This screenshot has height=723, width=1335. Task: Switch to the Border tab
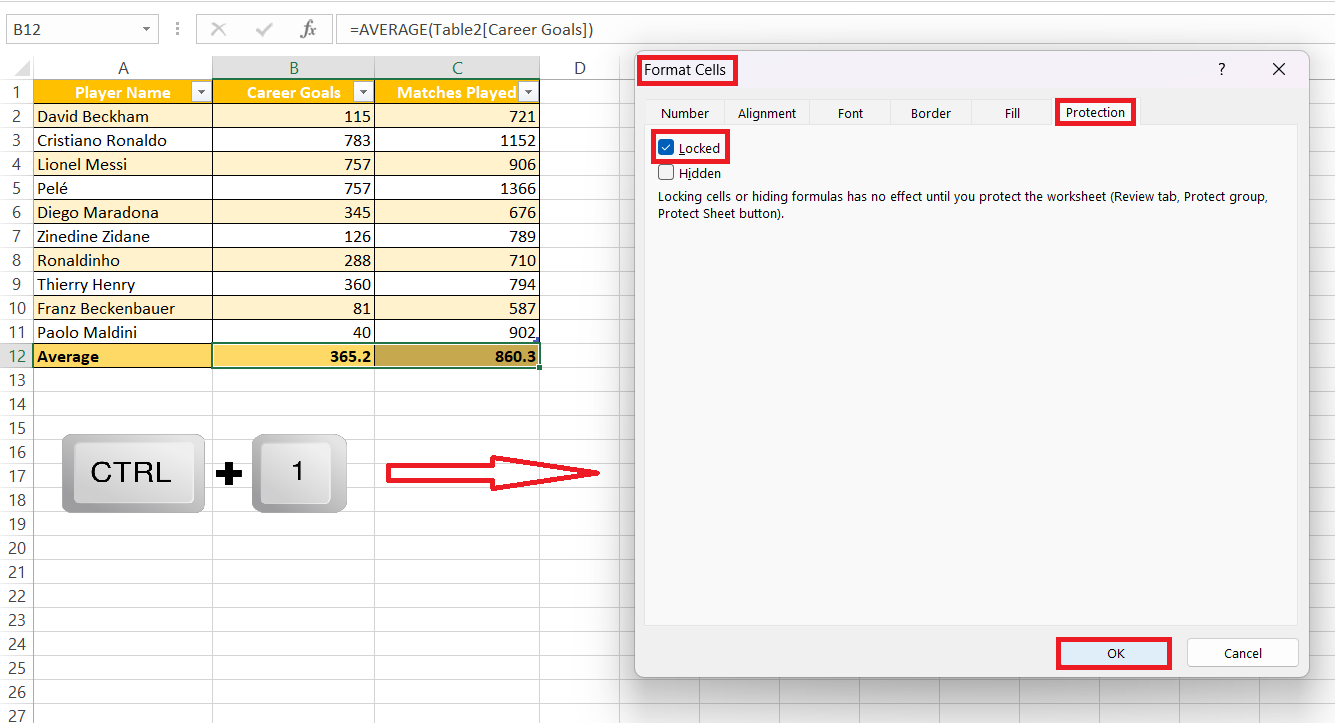pyautogui.click(x=931, y=113)
